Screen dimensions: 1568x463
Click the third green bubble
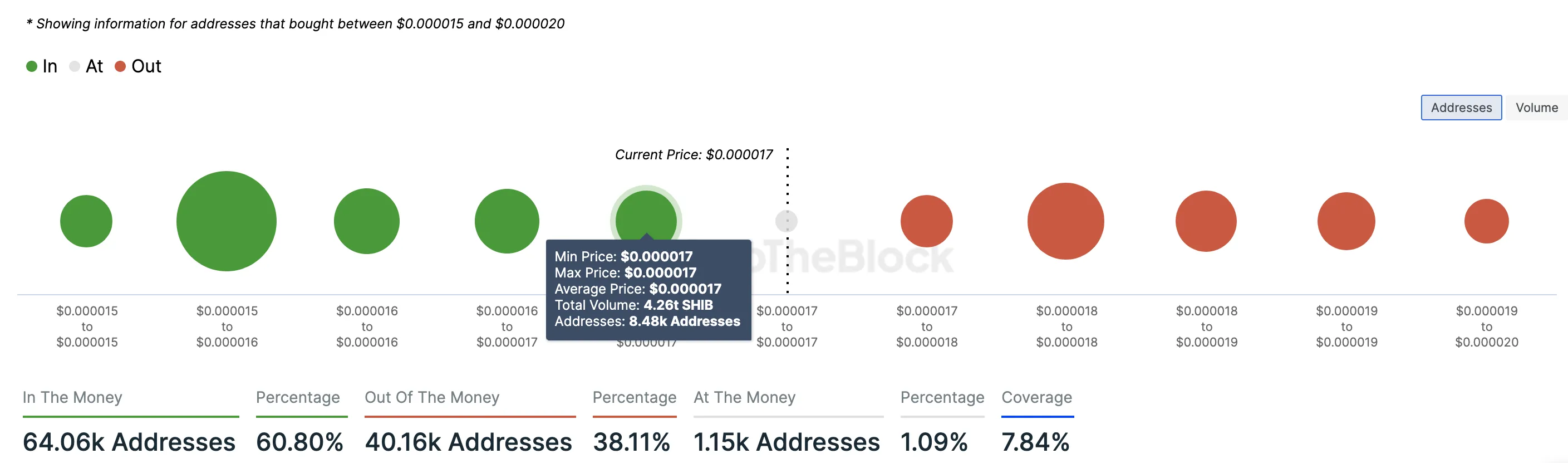[x=366, y=221]
